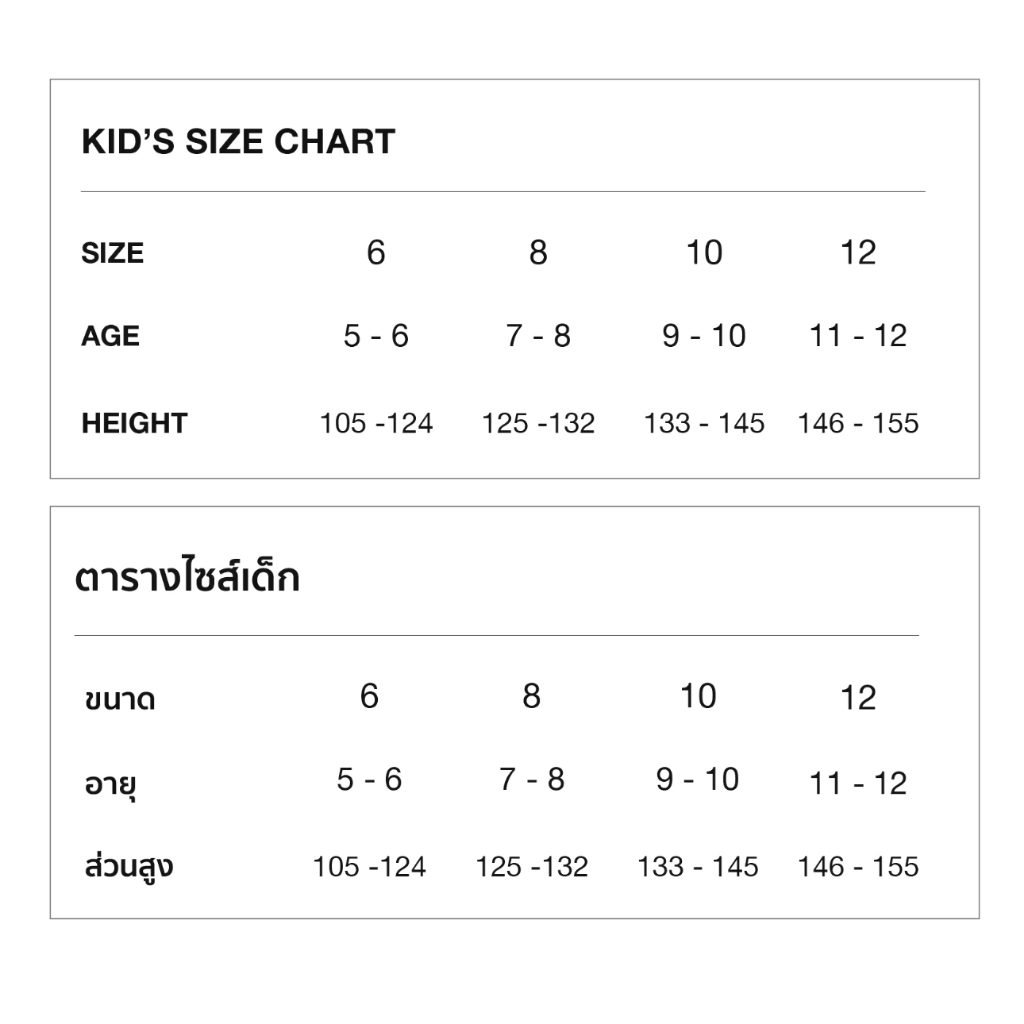1024x1024 pixels.
Task: Select the Thai "ส่วนสูง" row label
Action: [129, 866]
